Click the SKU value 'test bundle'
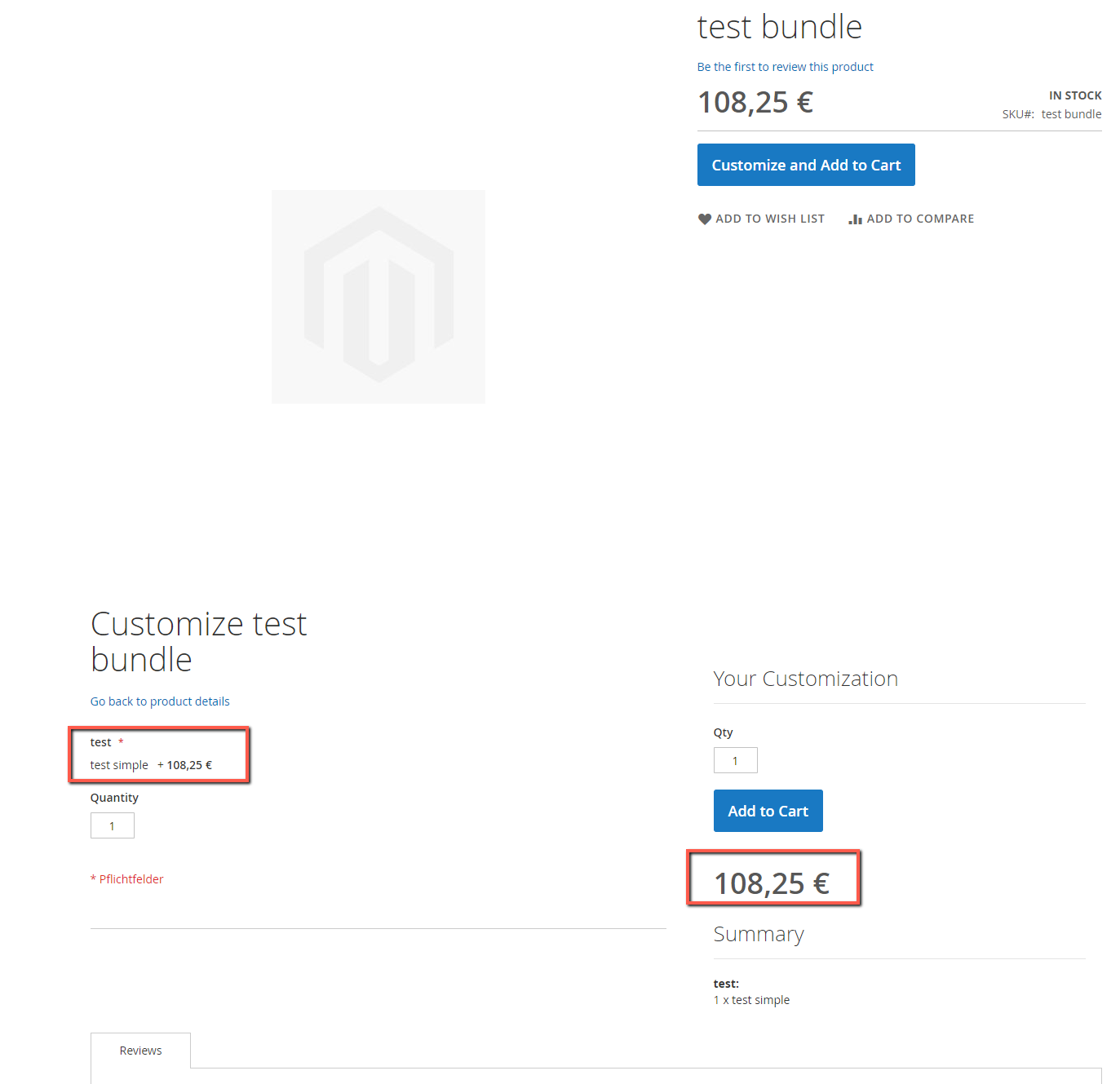This screenshot has width=1120, height=1084. 1071,113
